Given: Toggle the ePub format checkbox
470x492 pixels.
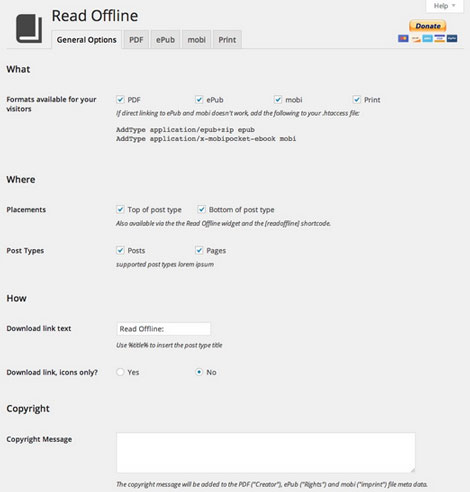Looking at the screenshot, I should pyautogui.click(x=199, y=99).
